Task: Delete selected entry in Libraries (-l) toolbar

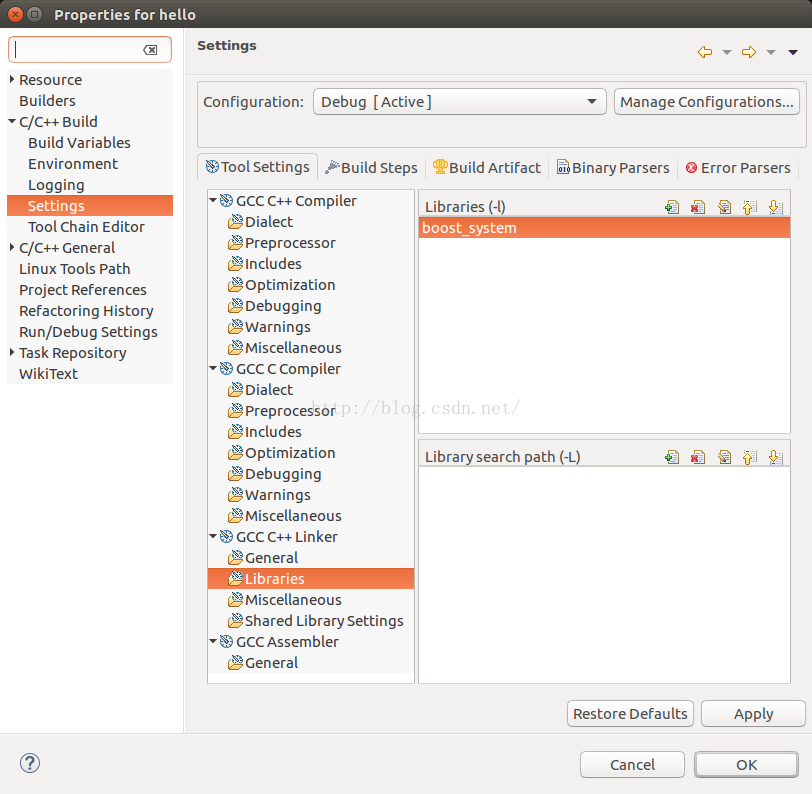Action: point(698,208)
